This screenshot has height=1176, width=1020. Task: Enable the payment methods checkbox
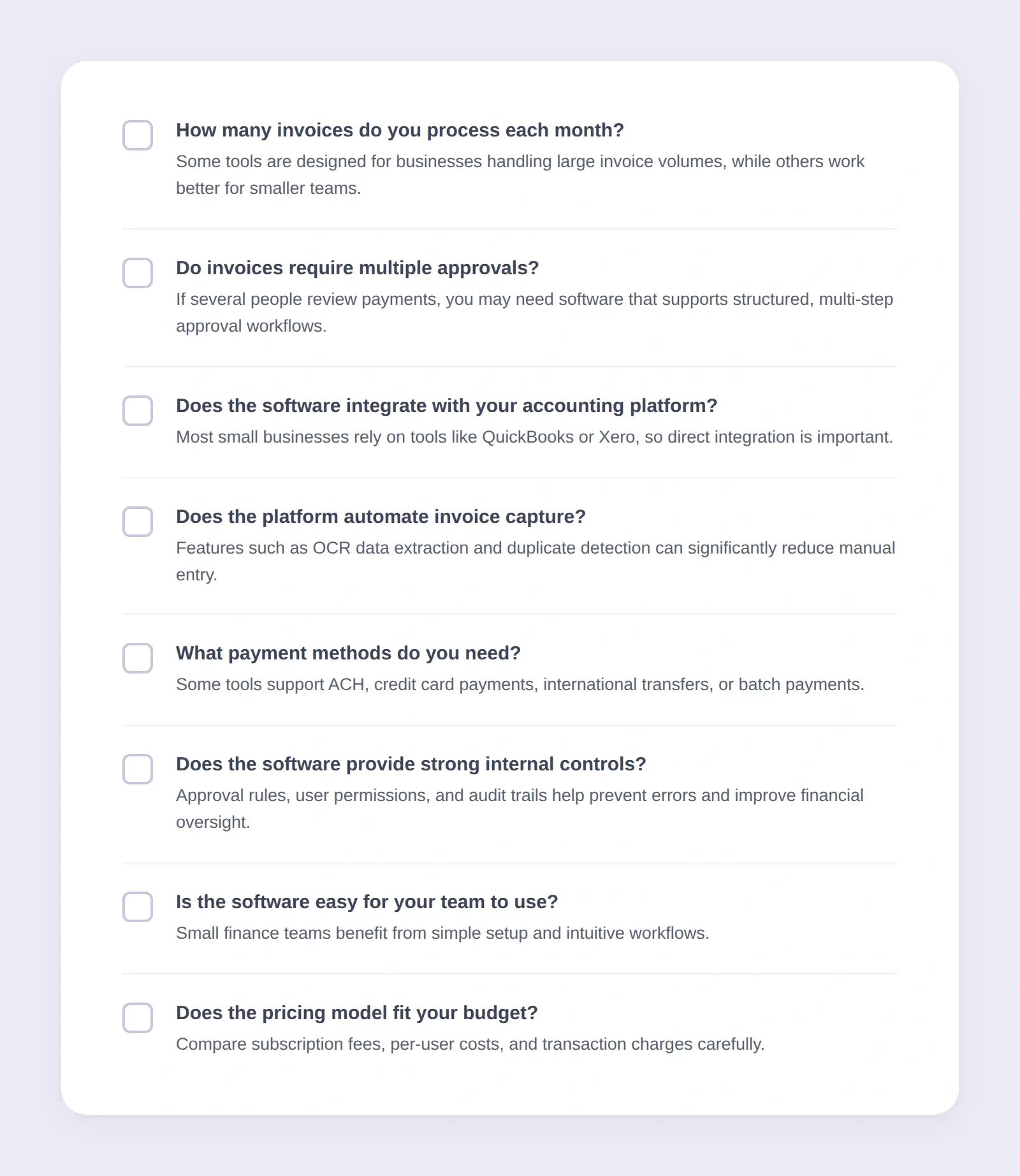click(137, 658)
